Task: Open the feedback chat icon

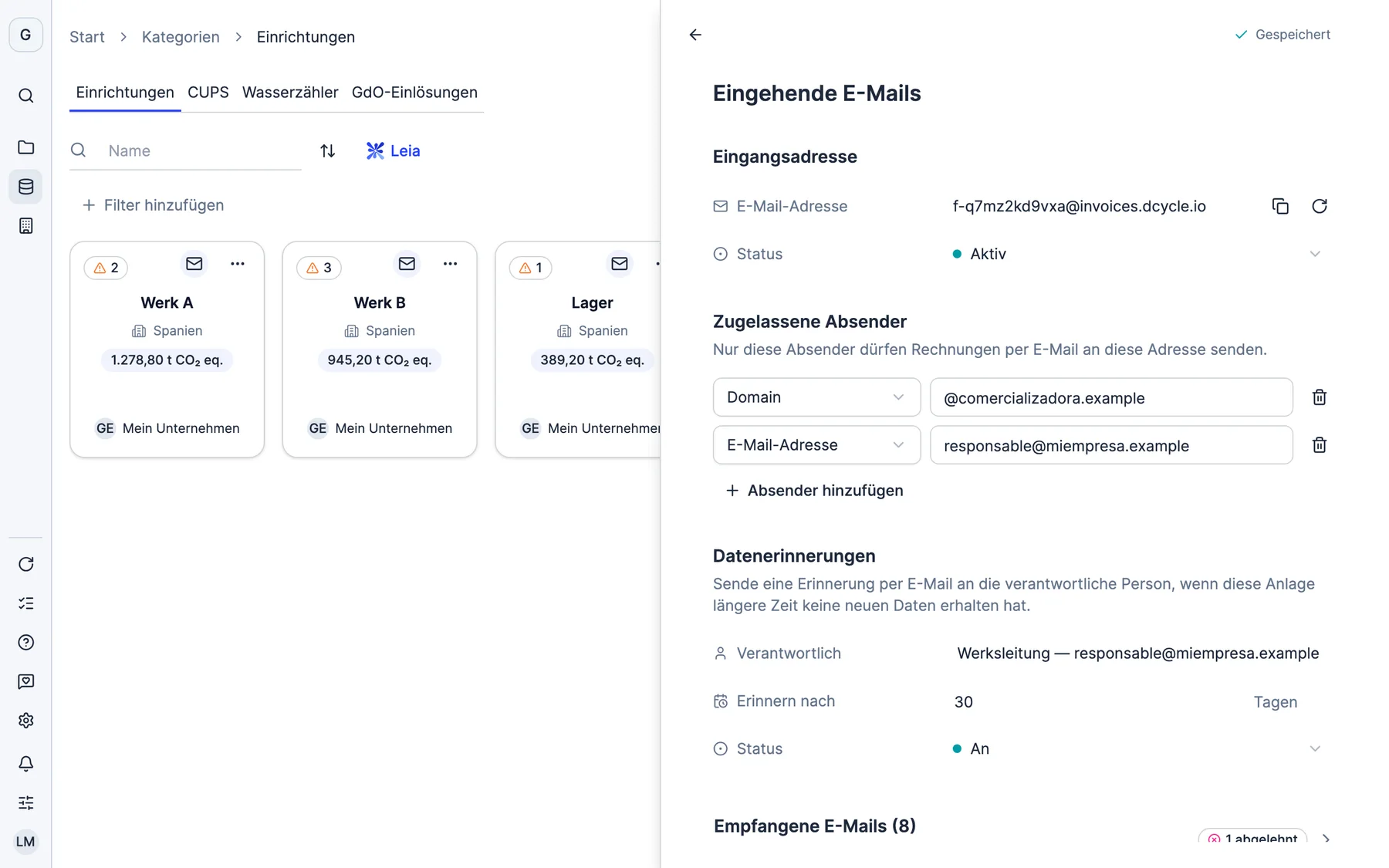Action: (25, 681)
